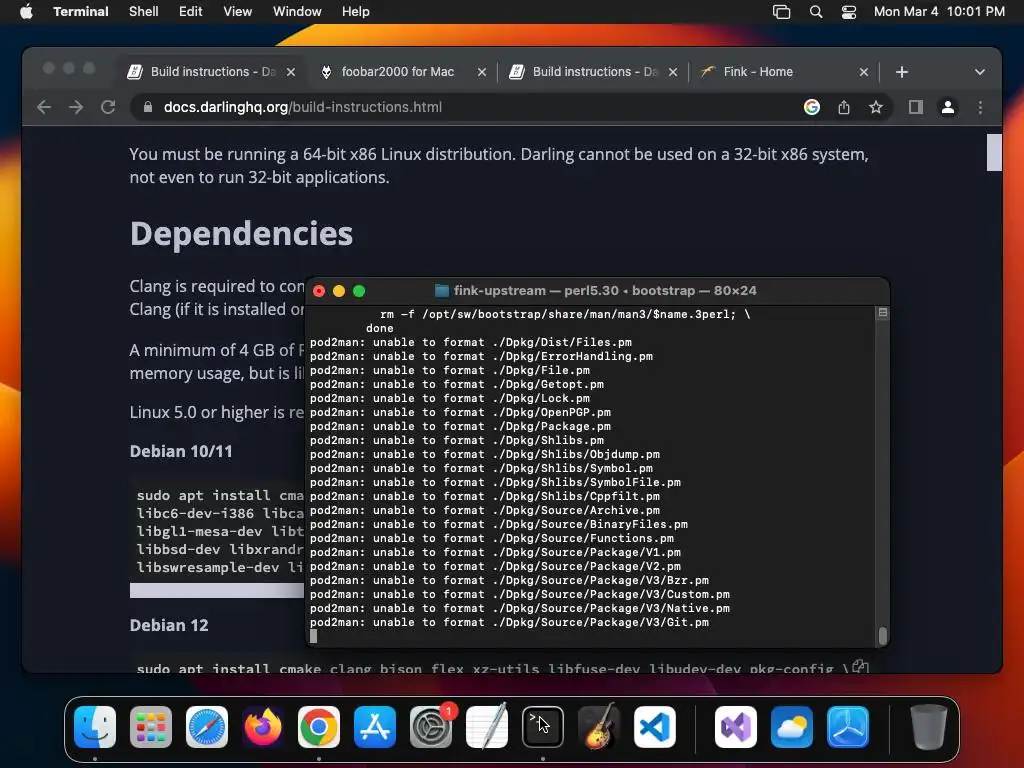Reload the Darling docs page

click(x=108, y=107)
